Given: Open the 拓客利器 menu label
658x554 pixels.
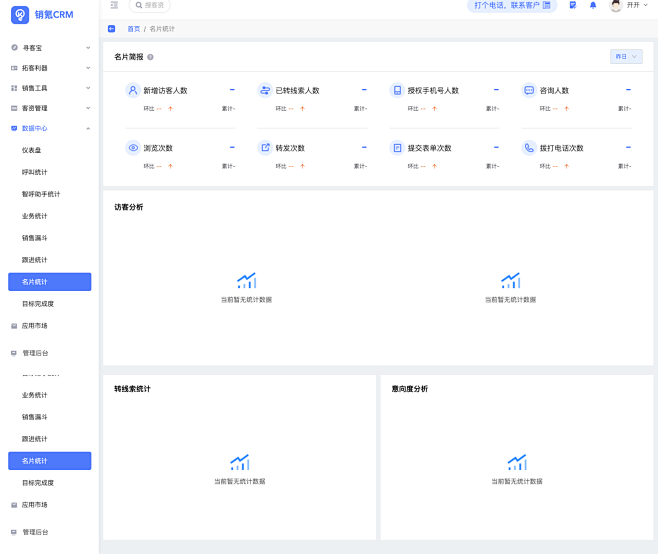Looking at the screenshot, I should click(34, 68).
